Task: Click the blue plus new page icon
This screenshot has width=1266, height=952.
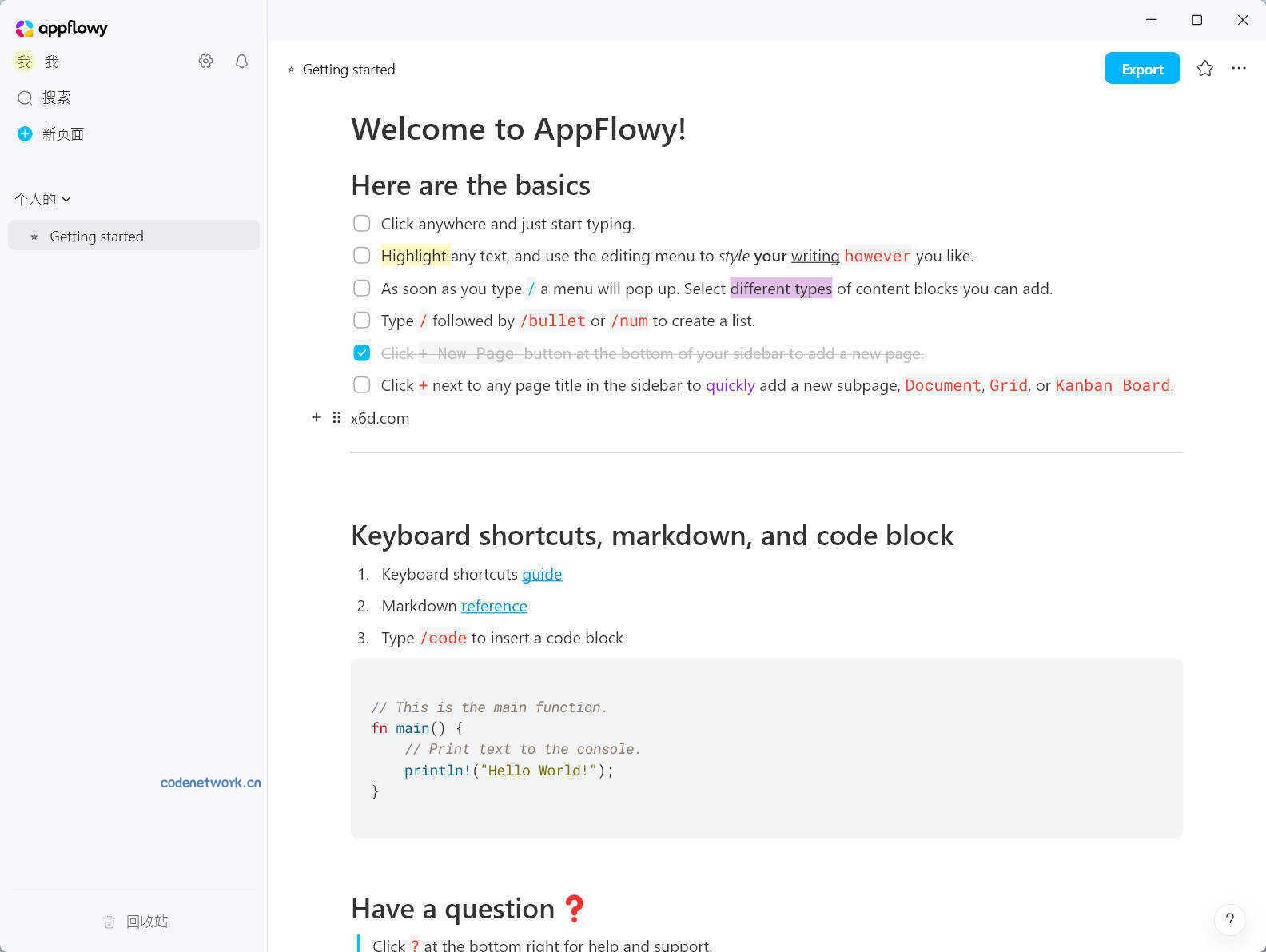Action: click(25, 133)
